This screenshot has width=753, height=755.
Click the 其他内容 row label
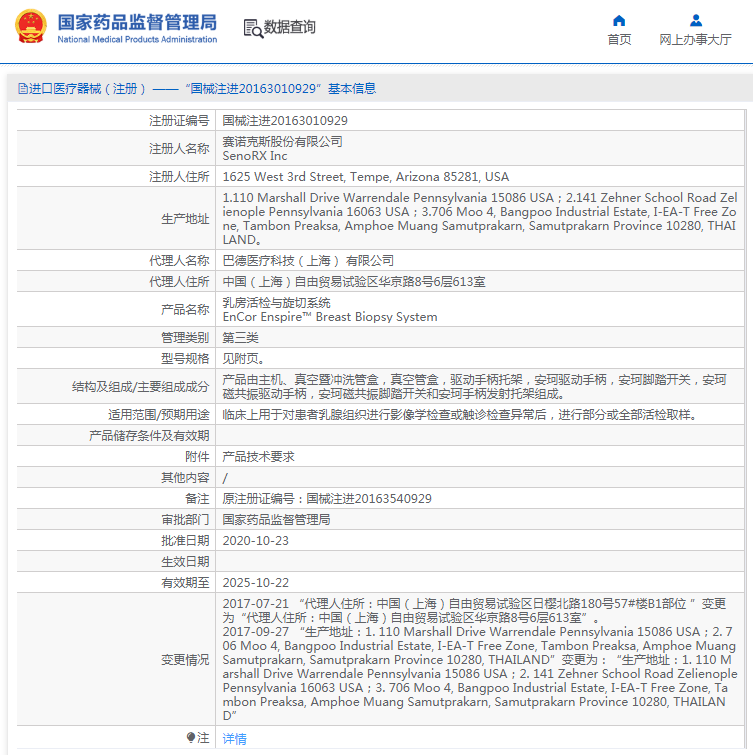click(x=185, y=478)
